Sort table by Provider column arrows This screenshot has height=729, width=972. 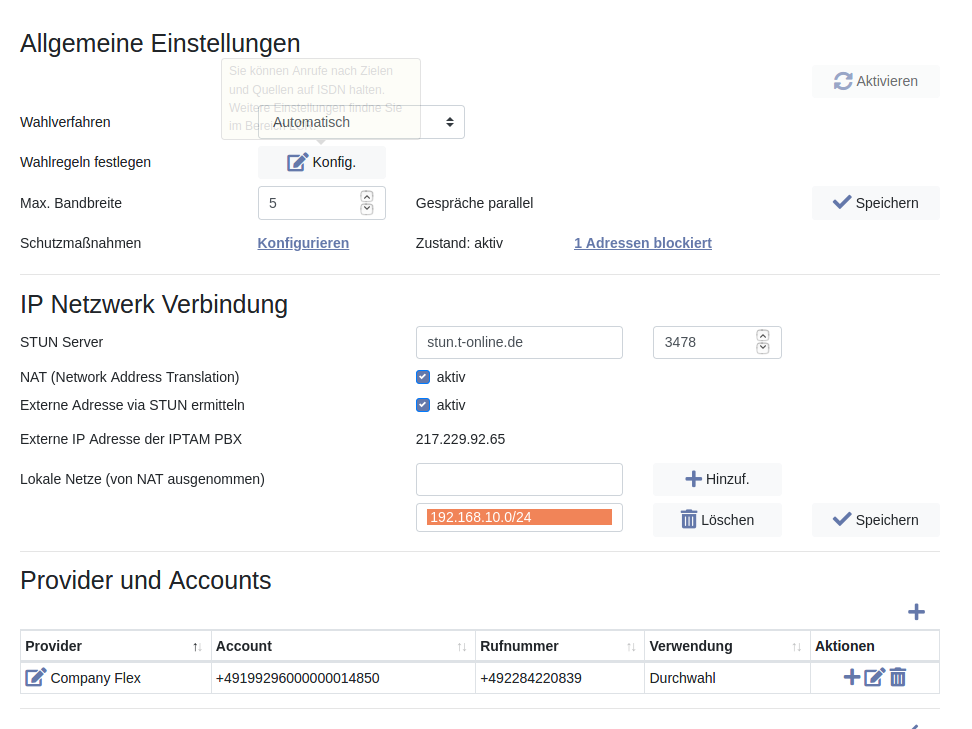pos(197,647)
